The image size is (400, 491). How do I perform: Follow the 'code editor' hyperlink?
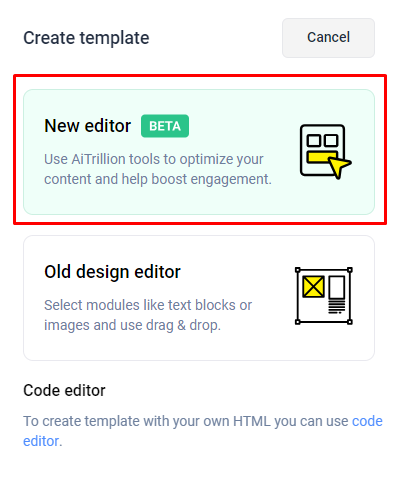point(203,431)
